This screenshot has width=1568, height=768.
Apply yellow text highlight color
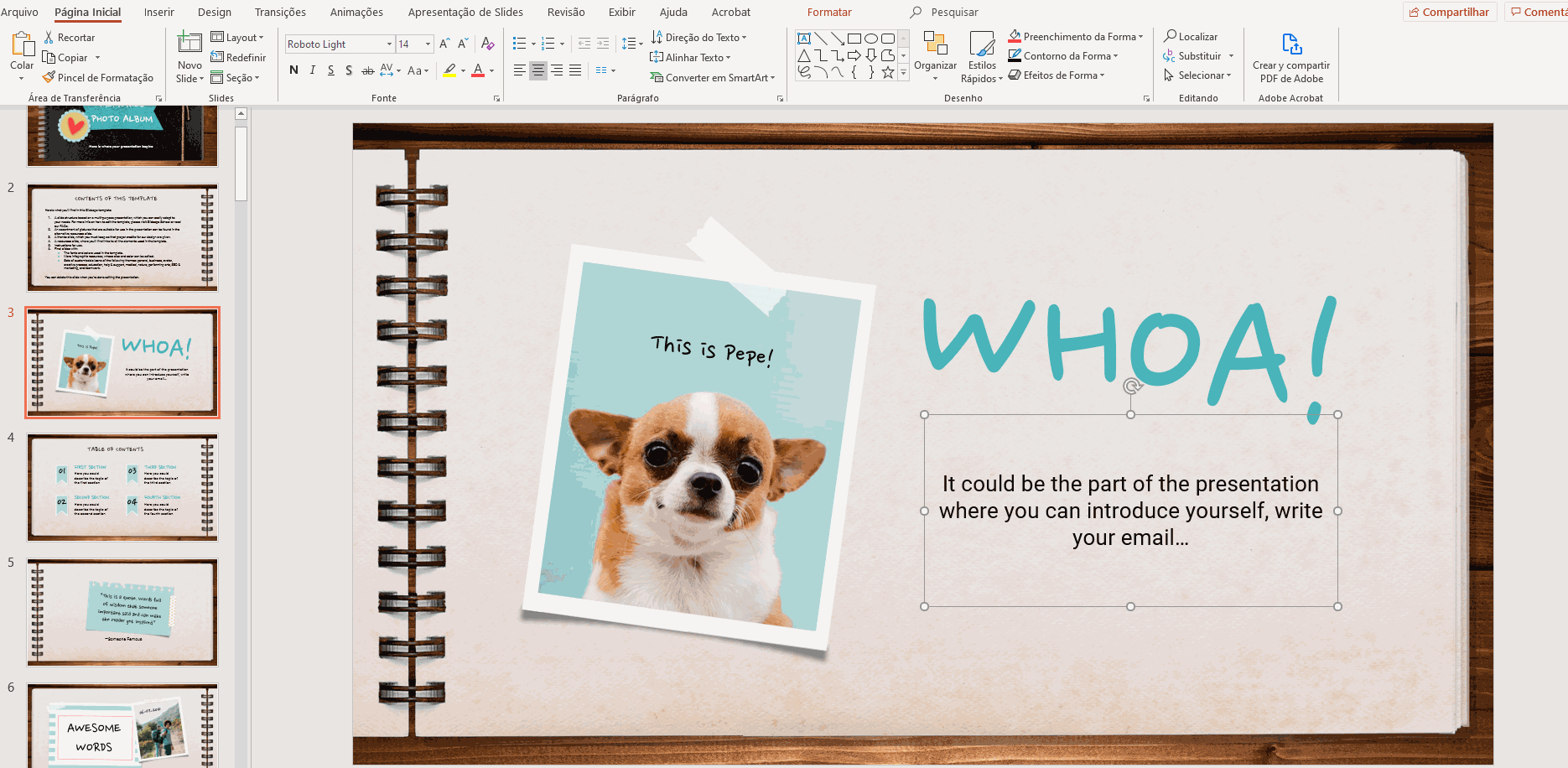[x=449, y=70]
